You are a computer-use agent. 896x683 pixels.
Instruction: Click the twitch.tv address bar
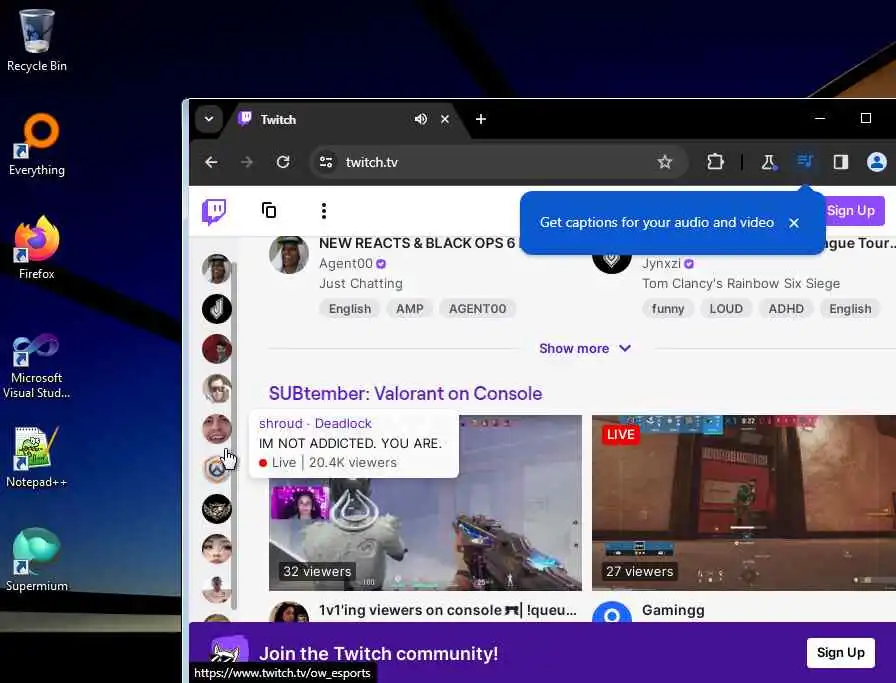[497, 162]
